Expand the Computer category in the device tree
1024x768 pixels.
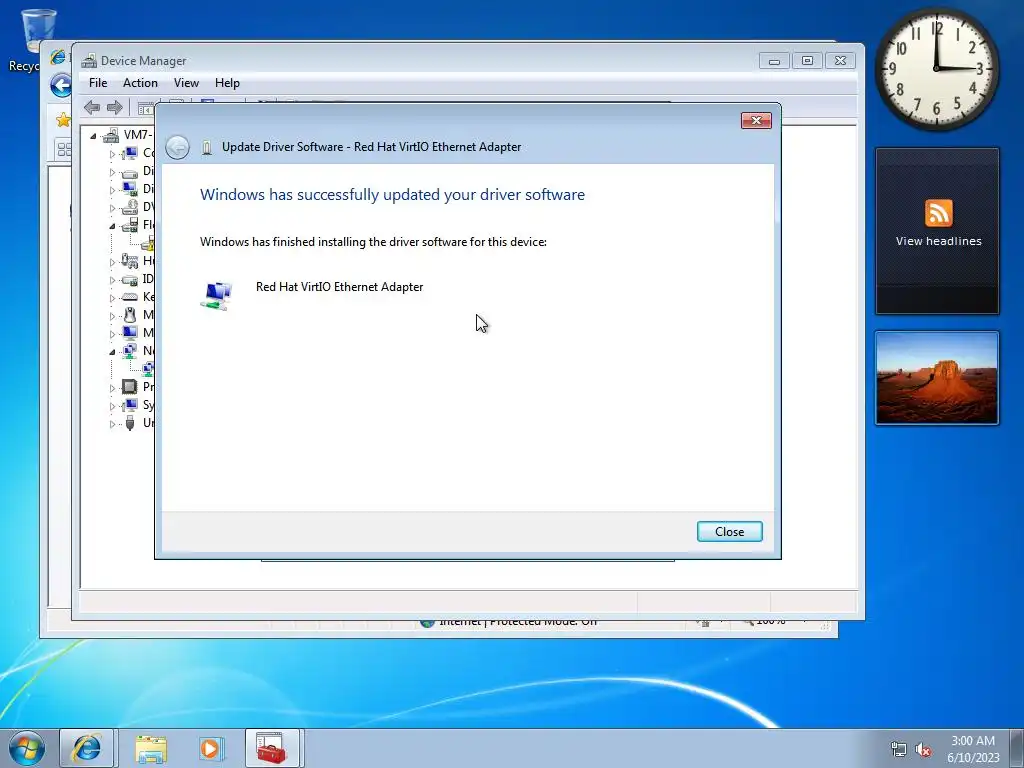[x=112, y=154]
